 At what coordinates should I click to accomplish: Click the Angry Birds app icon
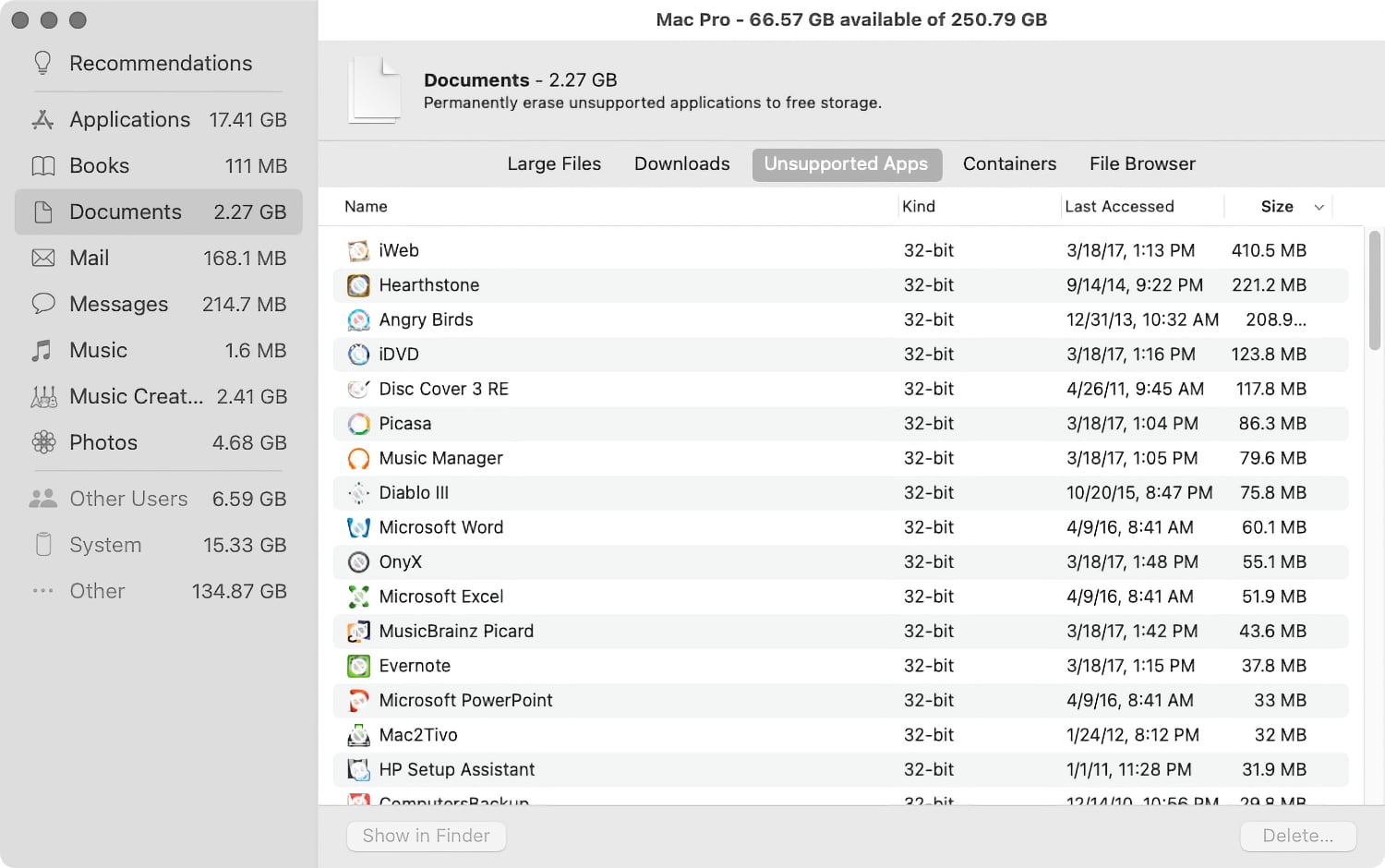[x=358, y=319]
